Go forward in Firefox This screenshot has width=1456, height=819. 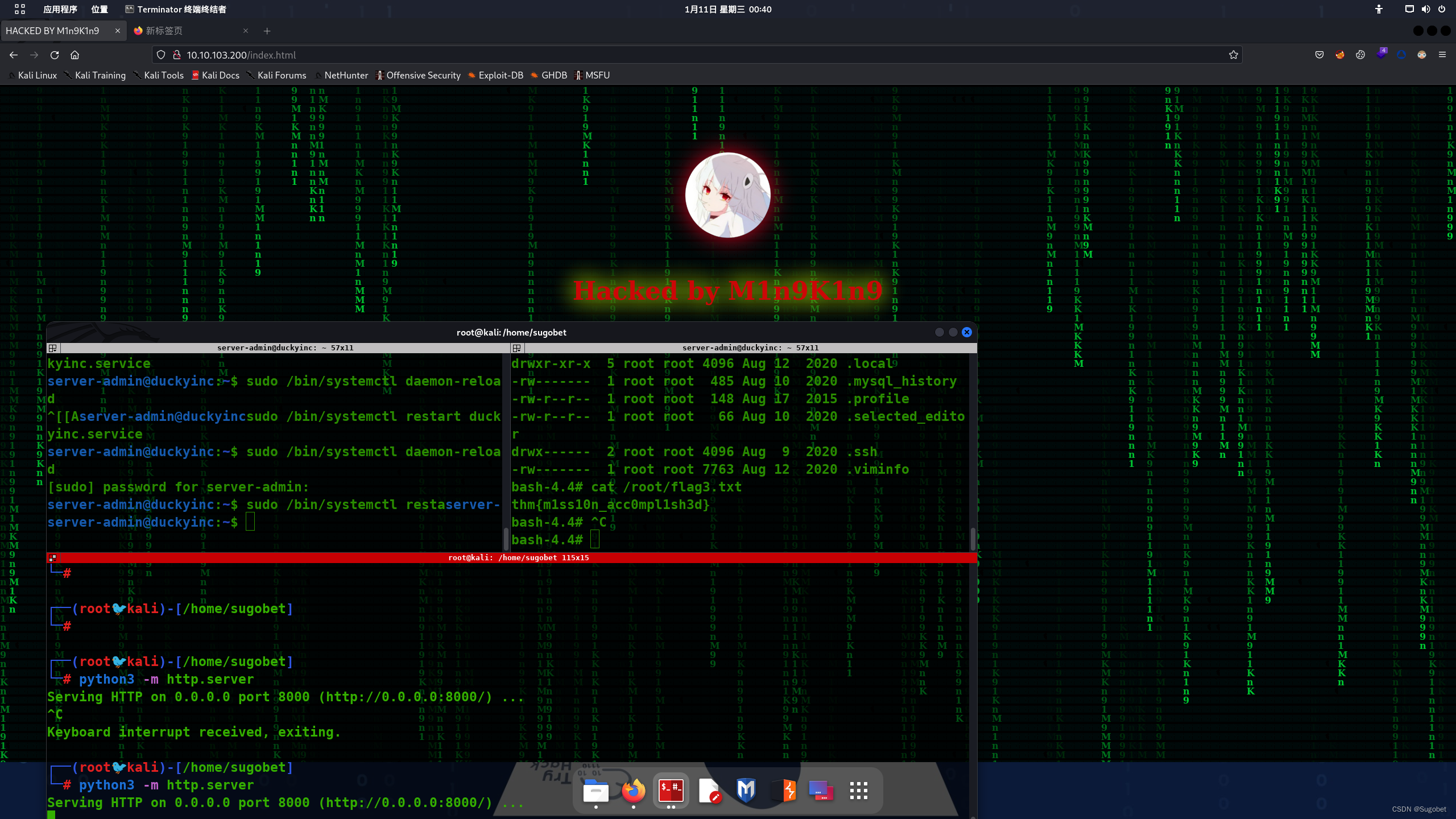coord(34,55)
